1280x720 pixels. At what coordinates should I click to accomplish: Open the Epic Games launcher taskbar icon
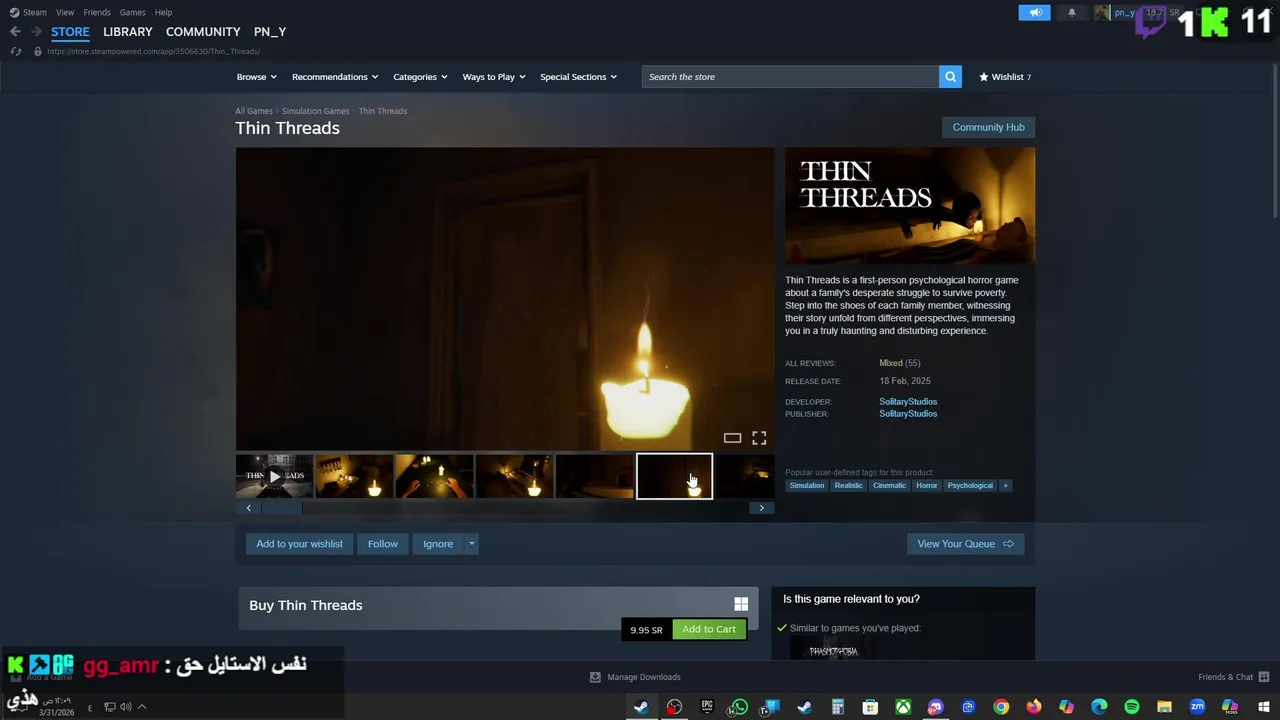[707, 707]
